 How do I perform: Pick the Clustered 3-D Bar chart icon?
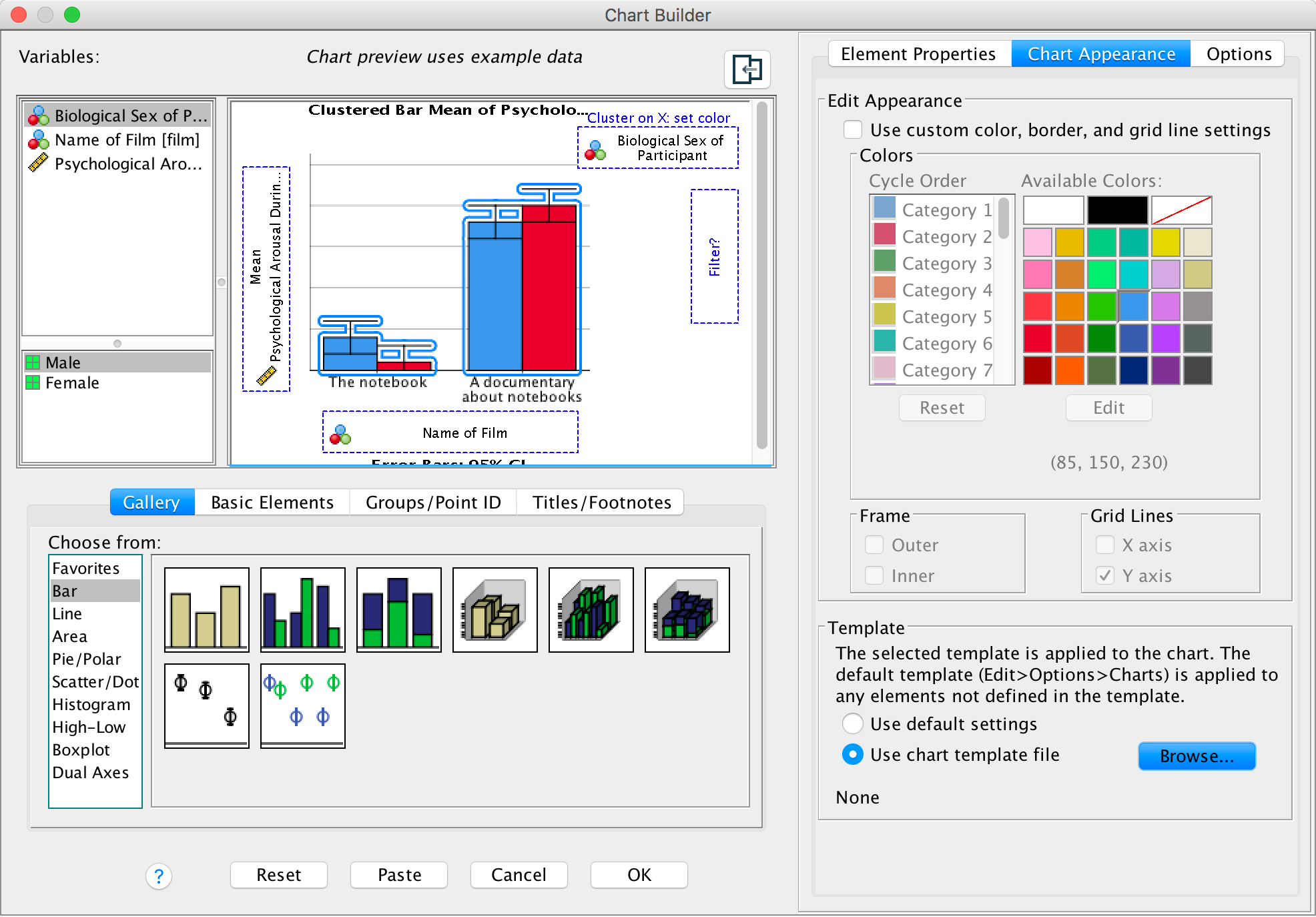tap(591, 609)
